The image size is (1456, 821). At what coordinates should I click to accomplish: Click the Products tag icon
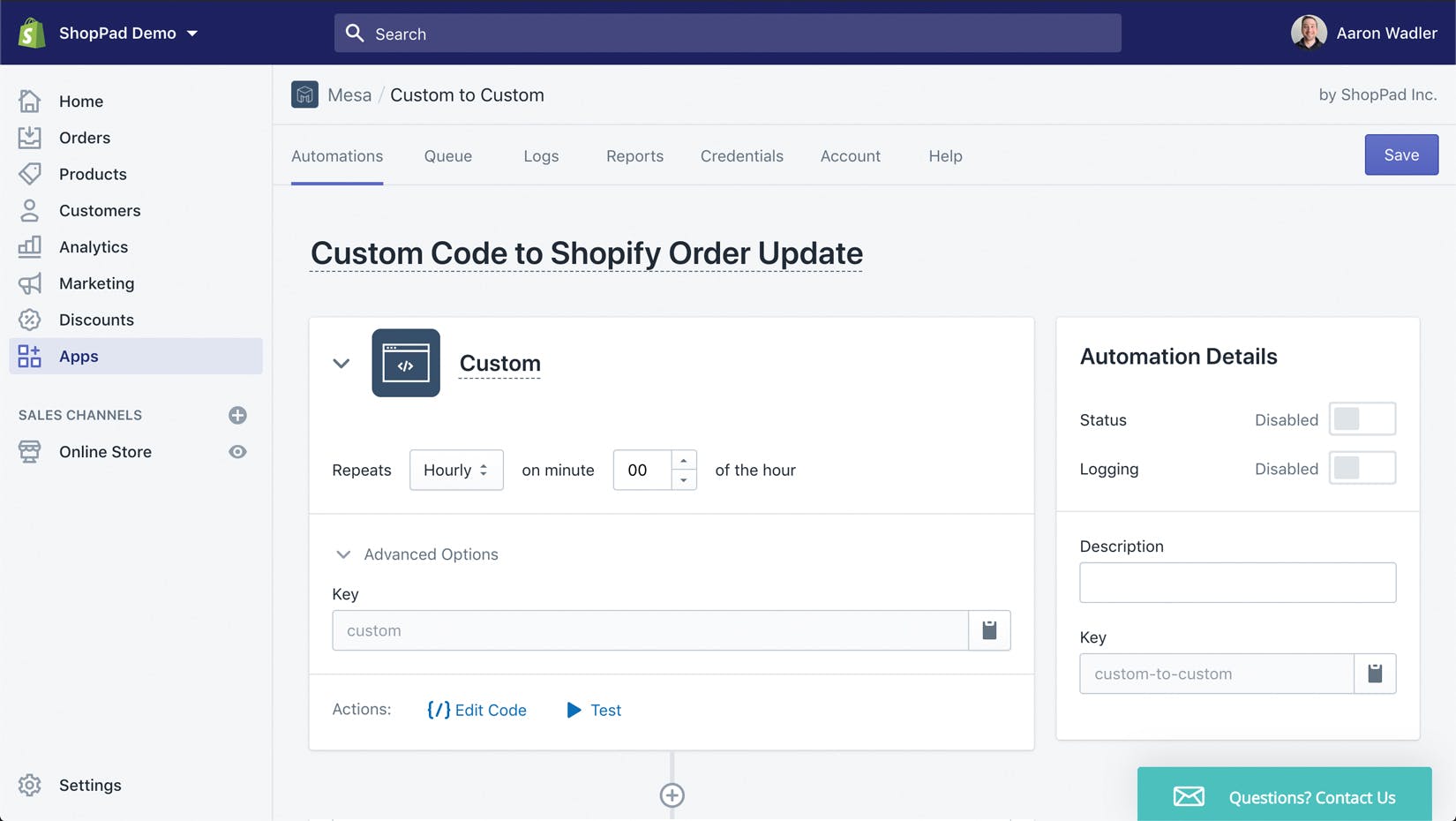29,173
